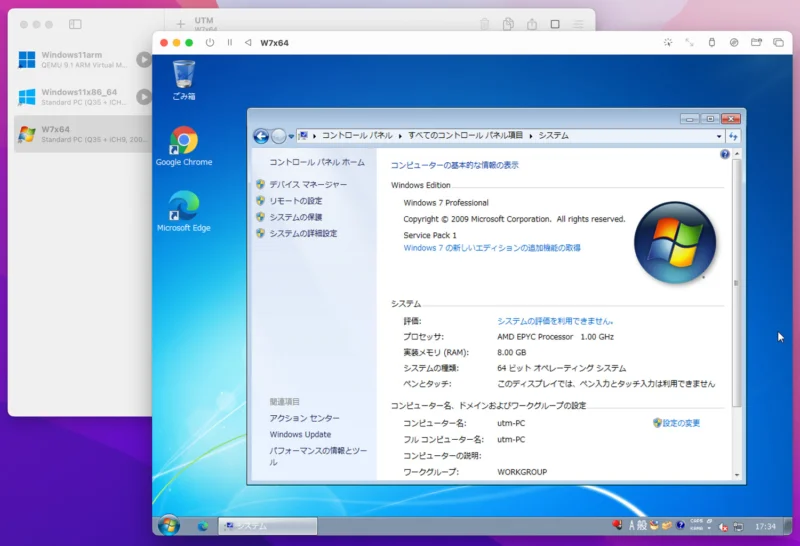Viewport: 800px width, 546px height.
Task: Open デバイス マネージャー link
Action: [308, 184]
